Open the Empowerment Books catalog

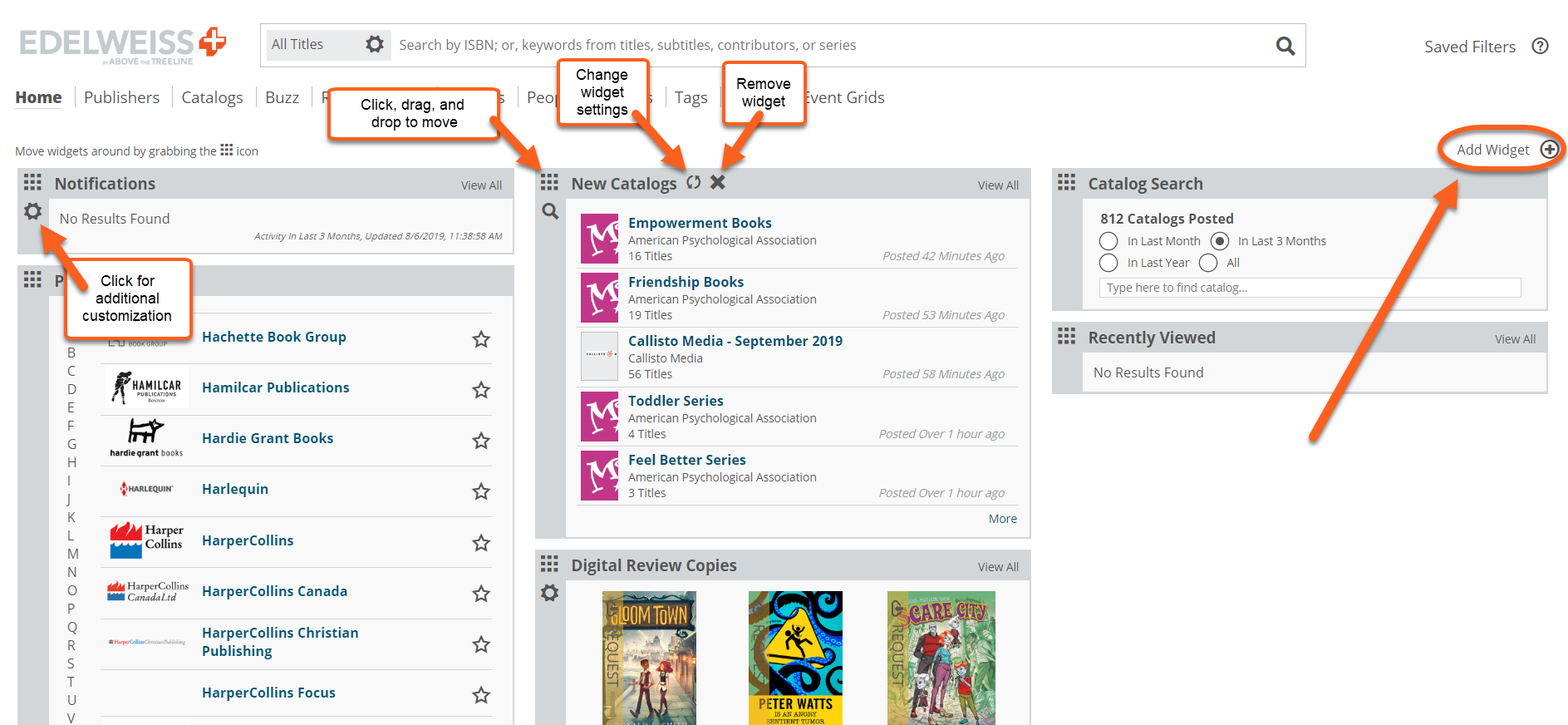coord(700,223)
